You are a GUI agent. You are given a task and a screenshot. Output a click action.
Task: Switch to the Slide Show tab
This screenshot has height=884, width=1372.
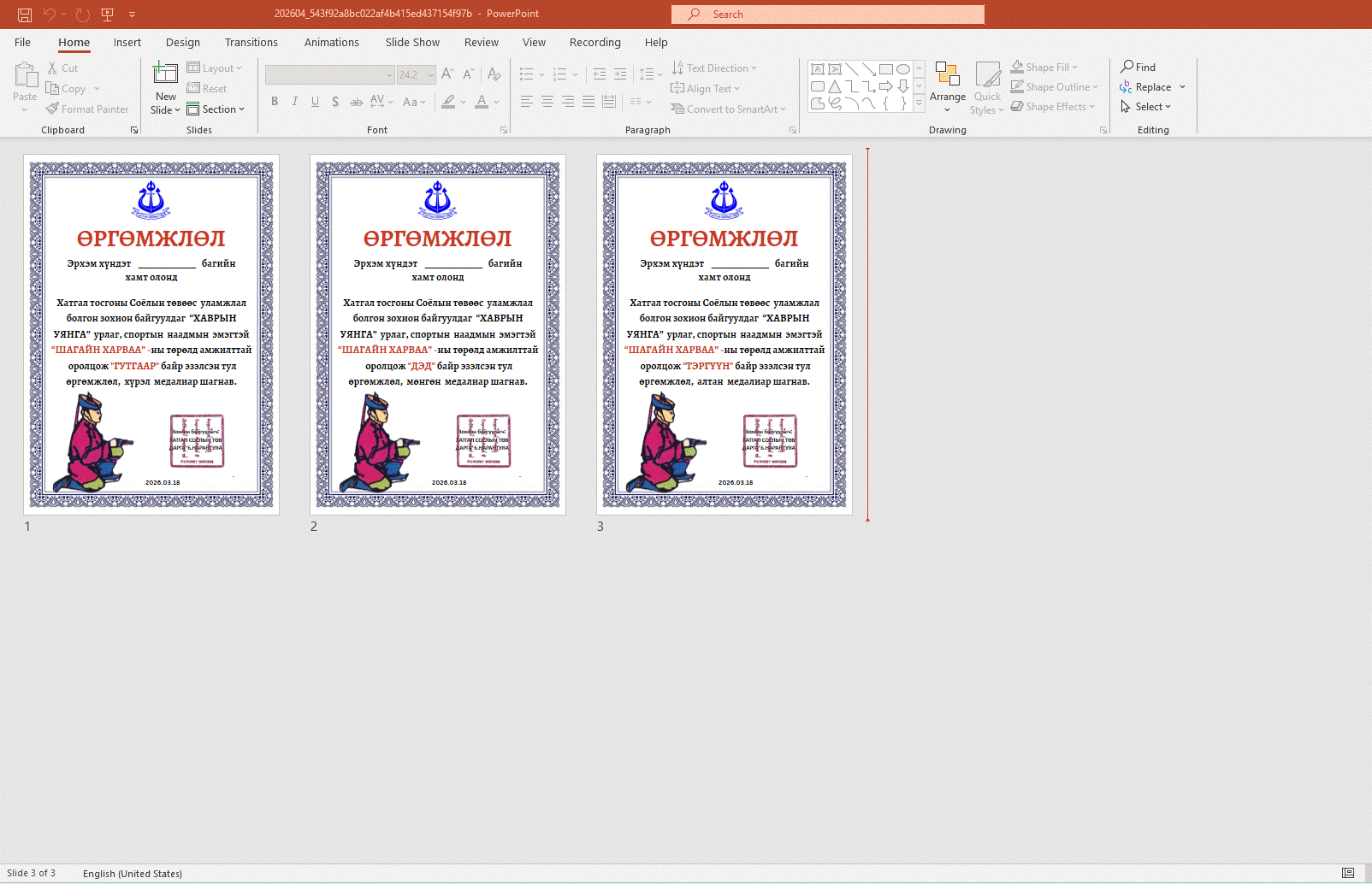coord(411,43)
